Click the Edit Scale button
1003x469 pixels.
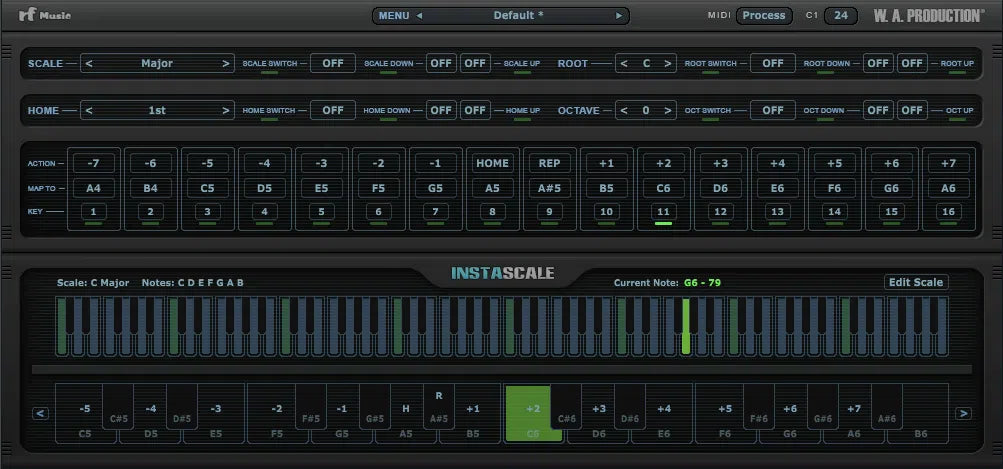(x=916, y=282)
